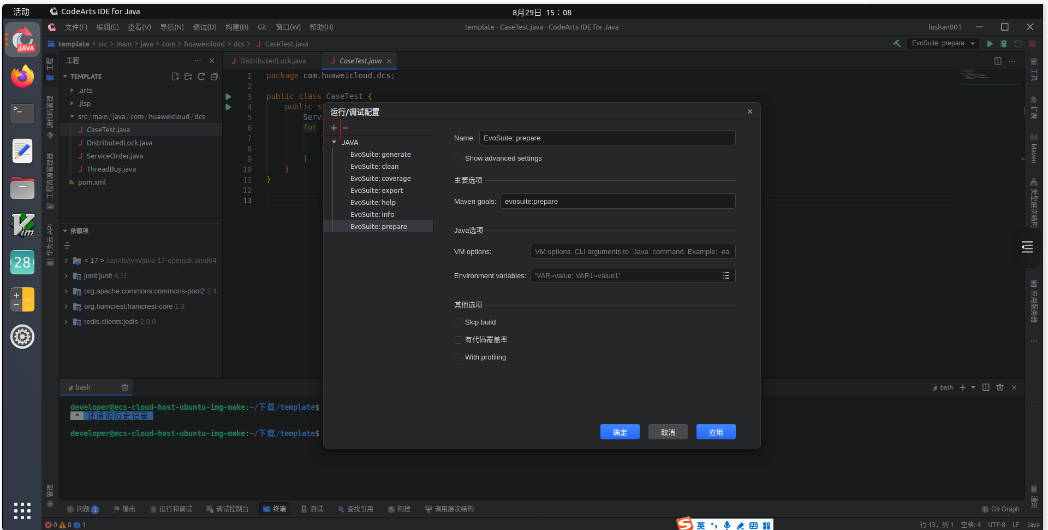Click the 应用 button
This screenshot has height=530, width=1048.
click(716, 432)
